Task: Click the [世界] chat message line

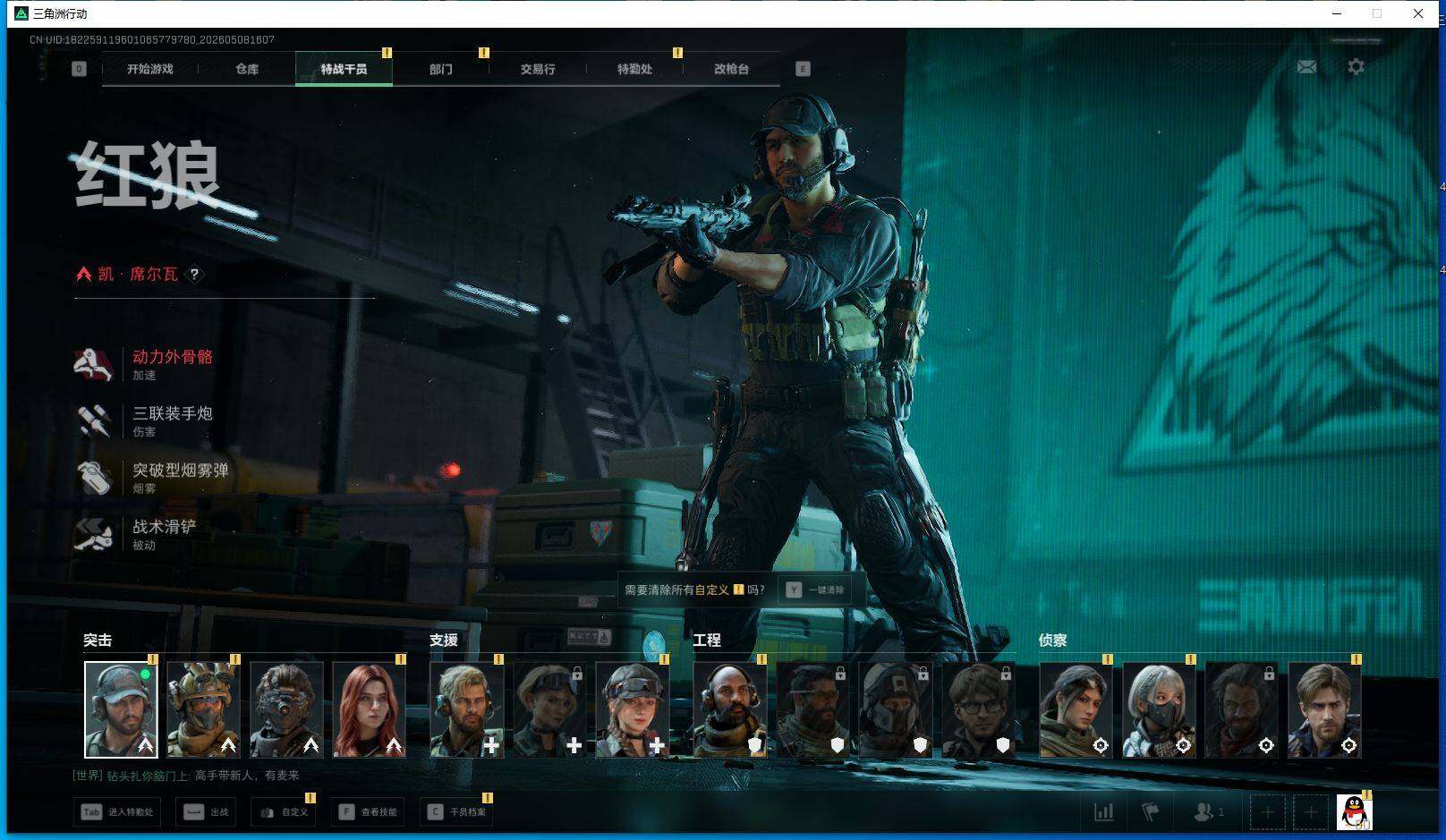Action: pos(186,776)
